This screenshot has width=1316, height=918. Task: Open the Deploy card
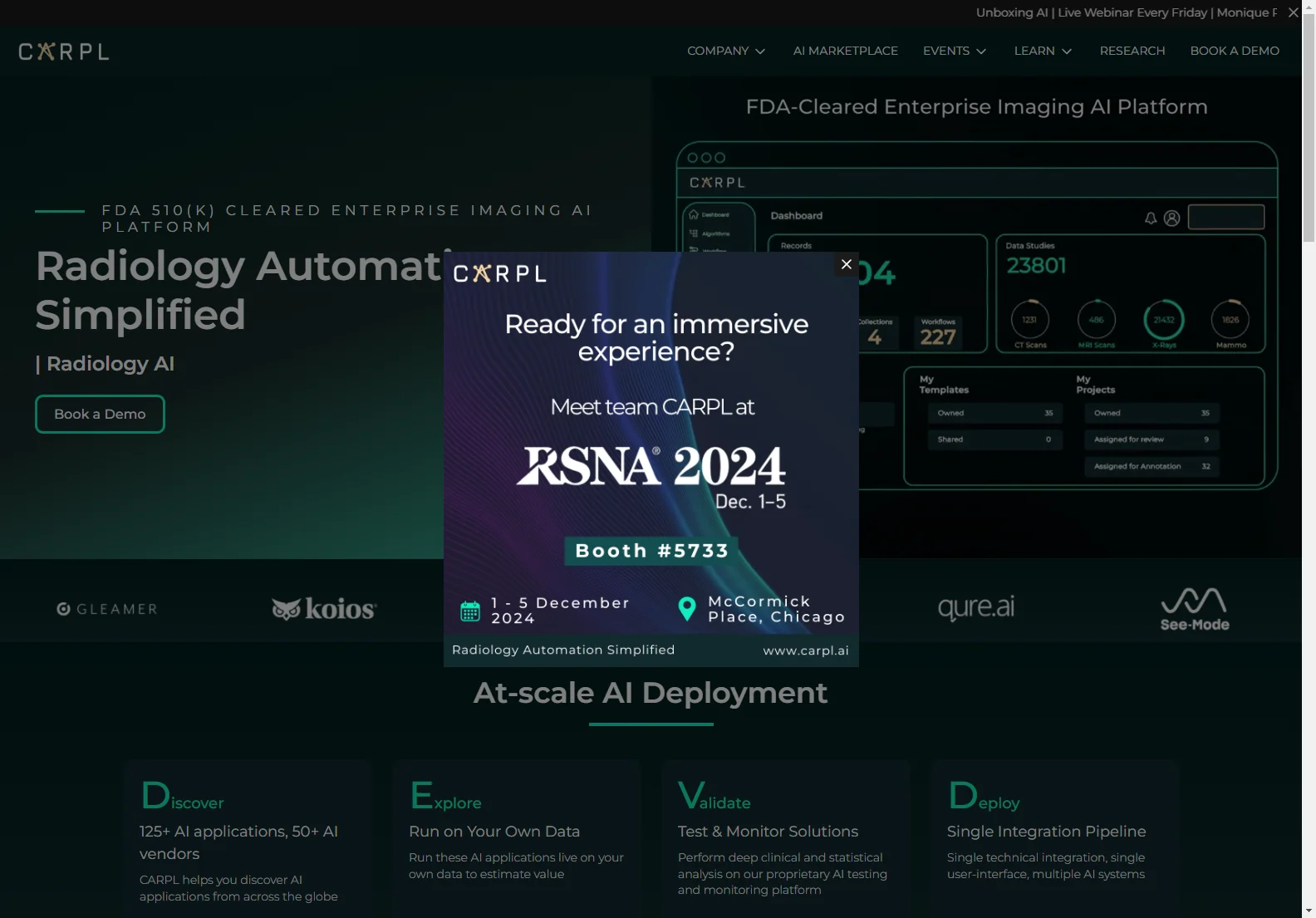click(x=1055, y=839)
